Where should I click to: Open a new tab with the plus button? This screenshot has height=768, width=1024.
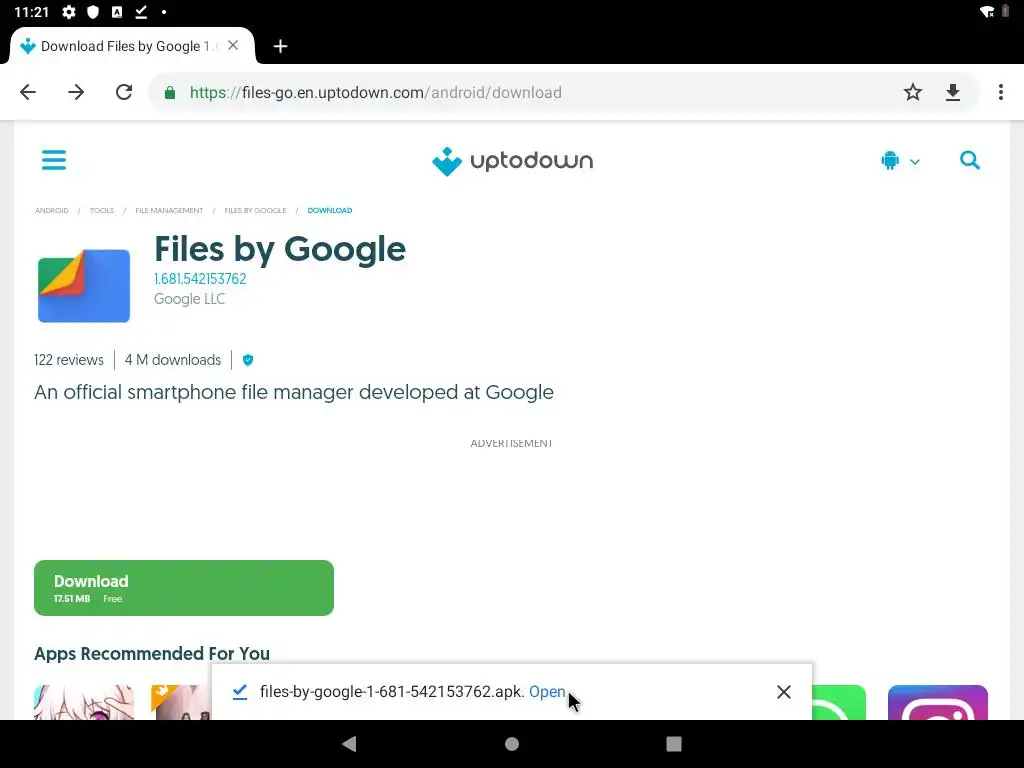coord(280,46)
